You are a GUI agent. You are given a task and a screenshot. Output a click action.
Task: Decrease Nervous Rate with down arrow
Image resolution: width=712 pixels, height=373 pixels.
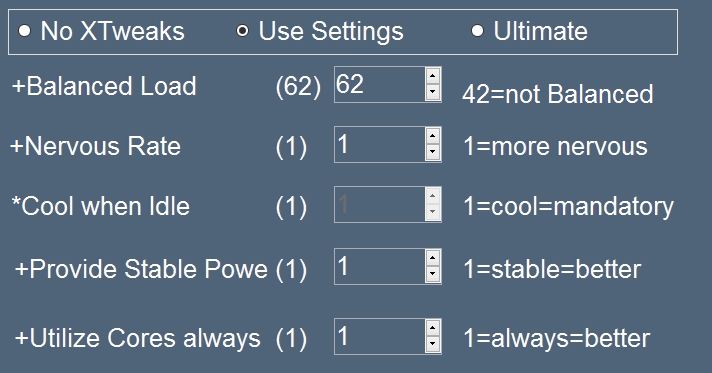pos(433,152)
